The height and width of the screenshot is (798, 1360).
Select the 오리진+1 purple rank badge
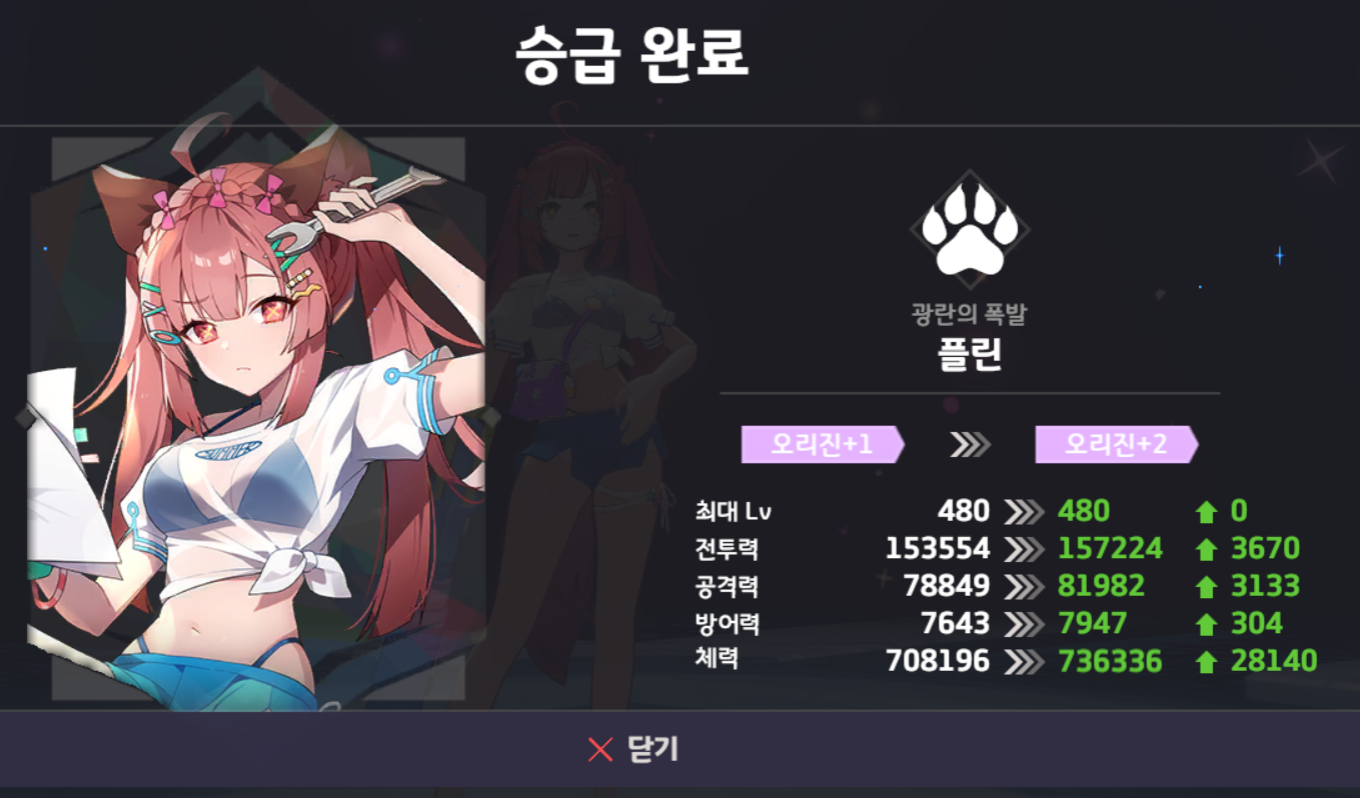tap(823, 444)
